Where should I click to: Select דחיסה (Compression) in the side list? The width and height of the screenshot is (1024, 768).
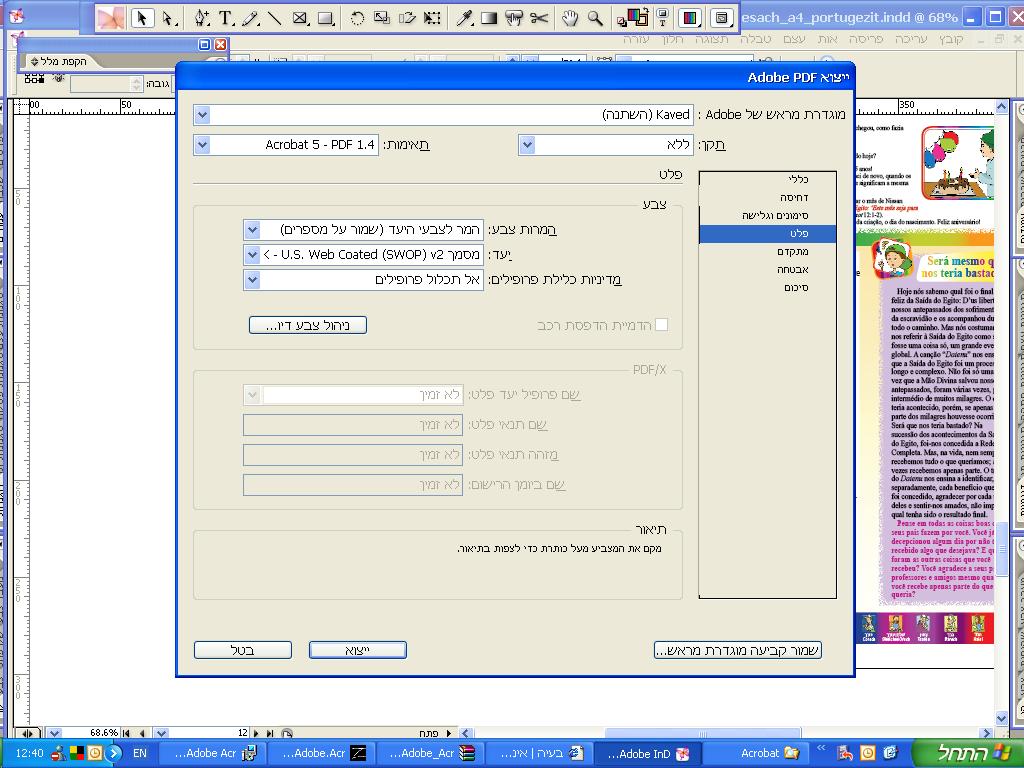pos(768,197)
